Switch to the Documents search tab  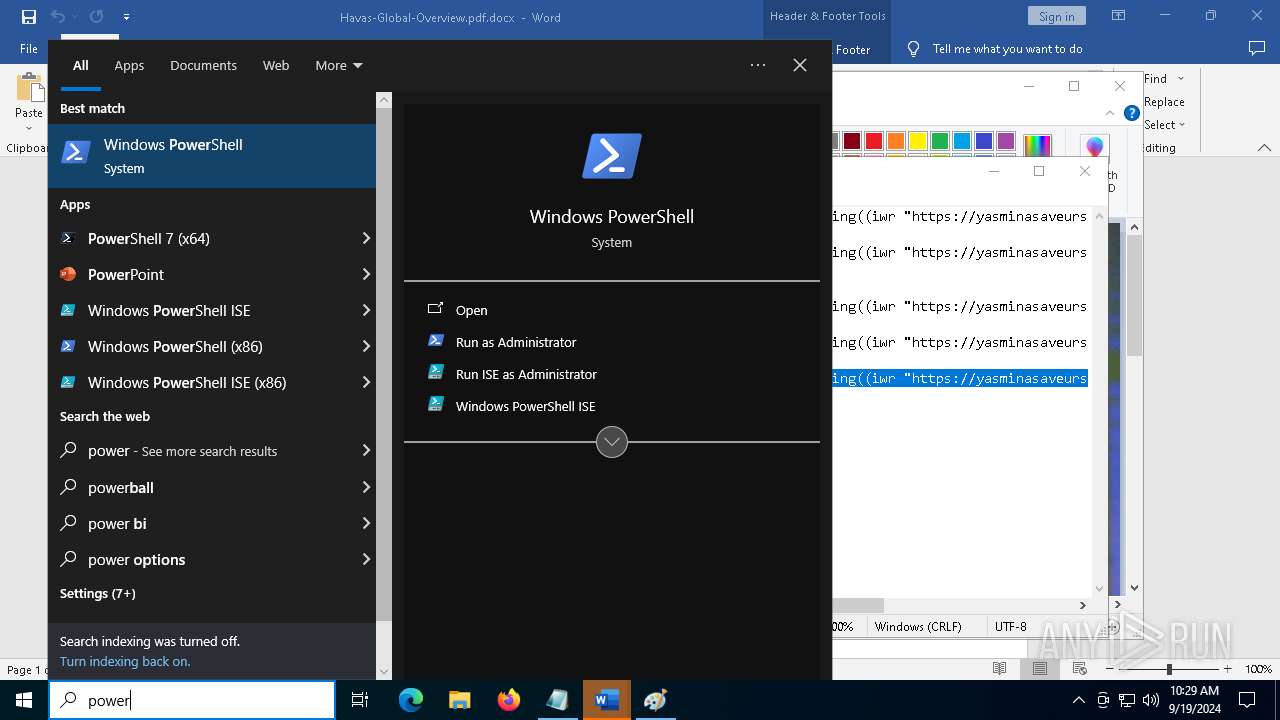coord(203,65)
